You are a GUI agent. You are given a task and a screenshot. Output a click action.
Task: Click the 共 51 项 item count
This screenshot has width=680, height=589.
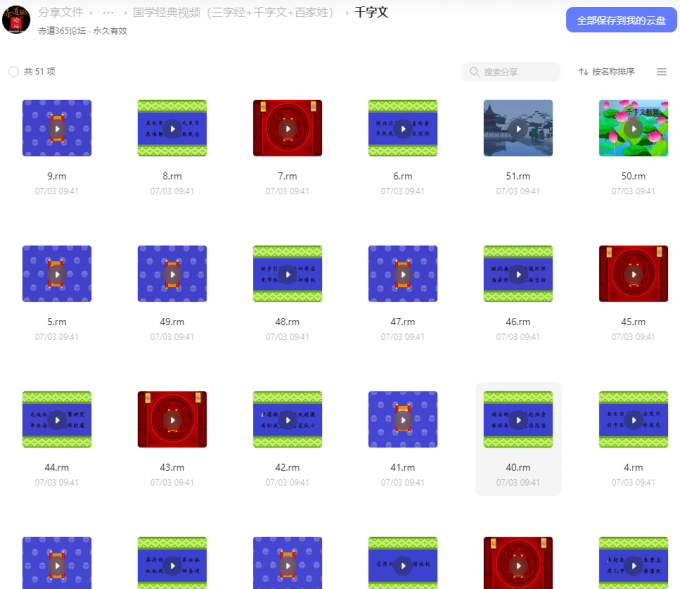(x=39, y=72)
